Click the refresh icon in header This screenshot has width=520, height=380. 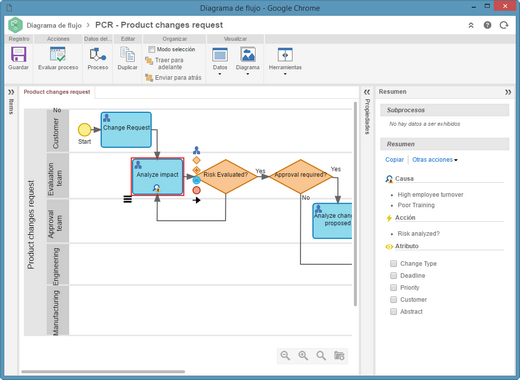pos(504,25)
